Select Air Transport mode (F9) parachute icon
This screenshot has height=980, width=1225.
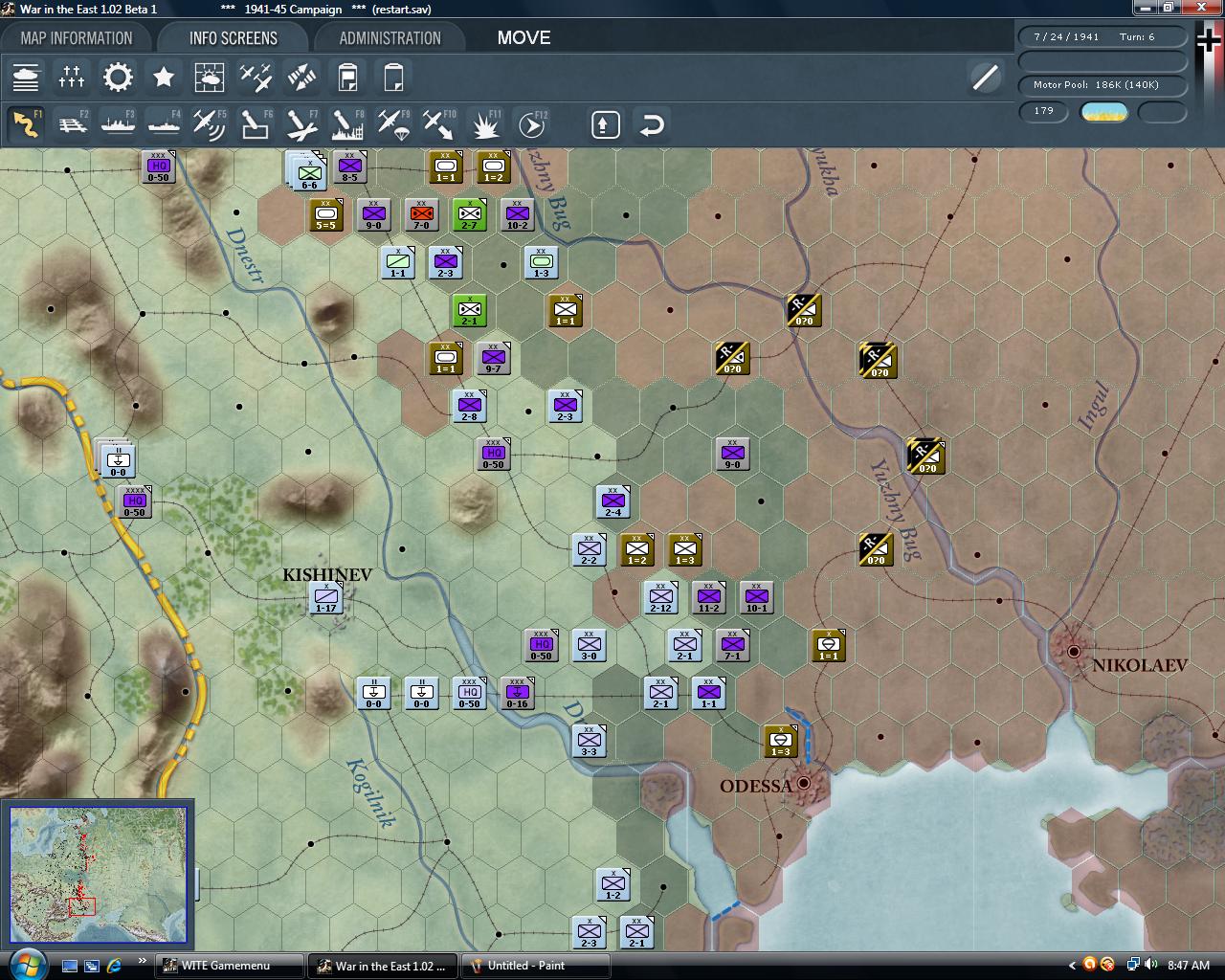(393, 124)
